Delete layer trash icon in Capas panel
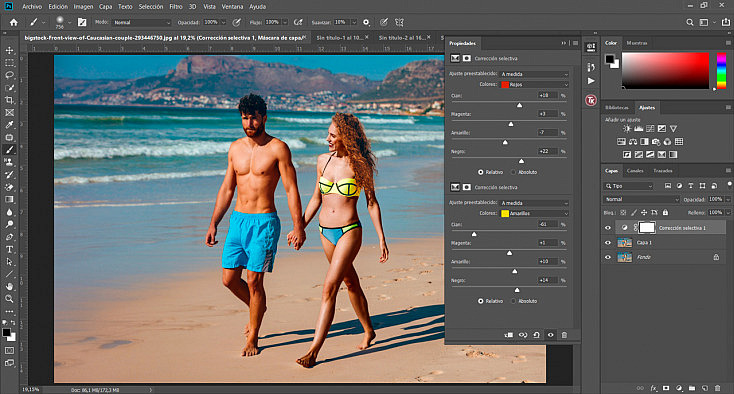Image resolution: width=734 pixels, height=394 pixels. tap(718, 388)
